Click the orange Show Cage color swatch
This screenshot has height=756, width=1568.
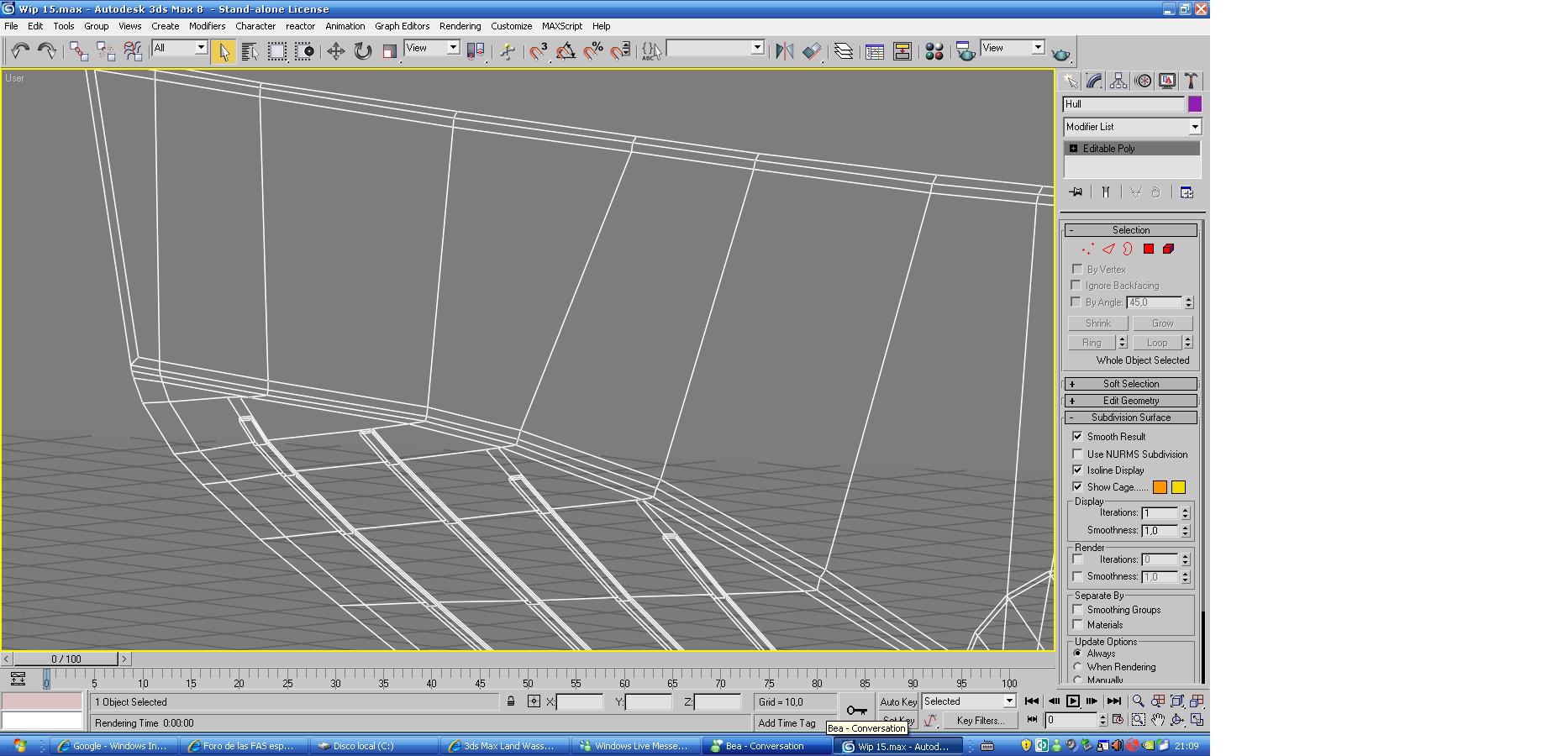pyautogui.click(x=1160, y=487)
